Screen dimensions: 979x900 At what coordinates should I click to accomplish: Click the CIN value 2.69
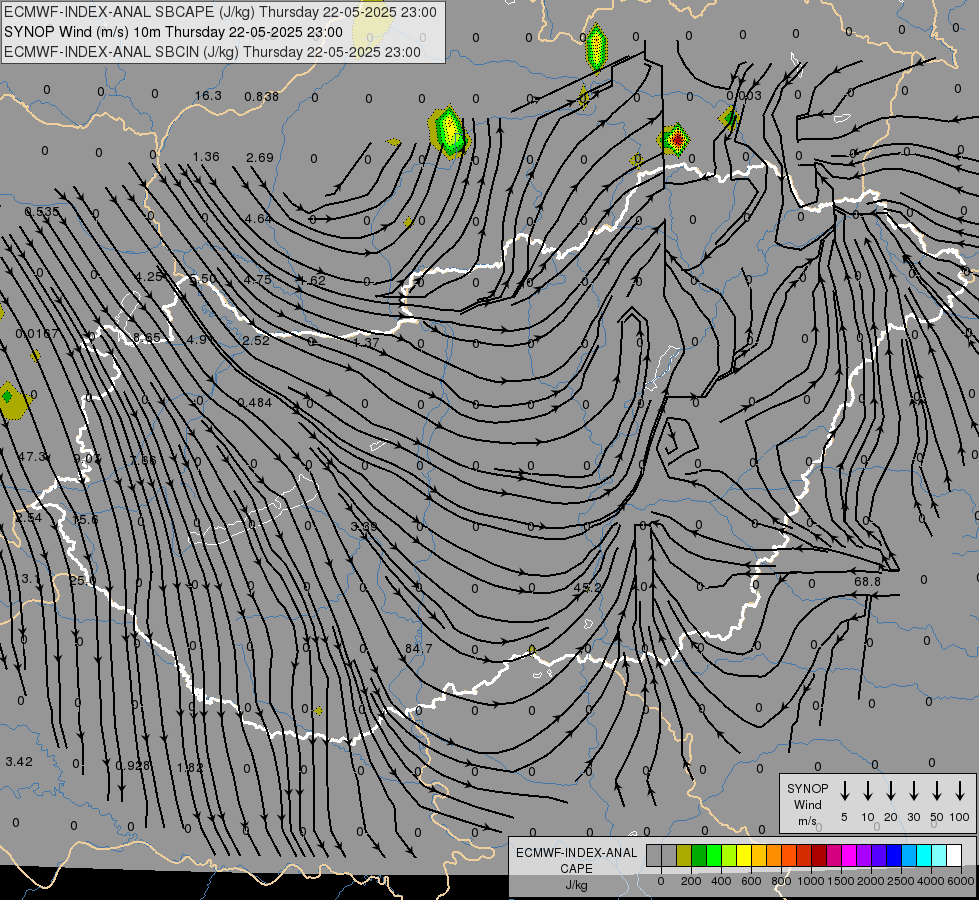(x=260, y=157)
